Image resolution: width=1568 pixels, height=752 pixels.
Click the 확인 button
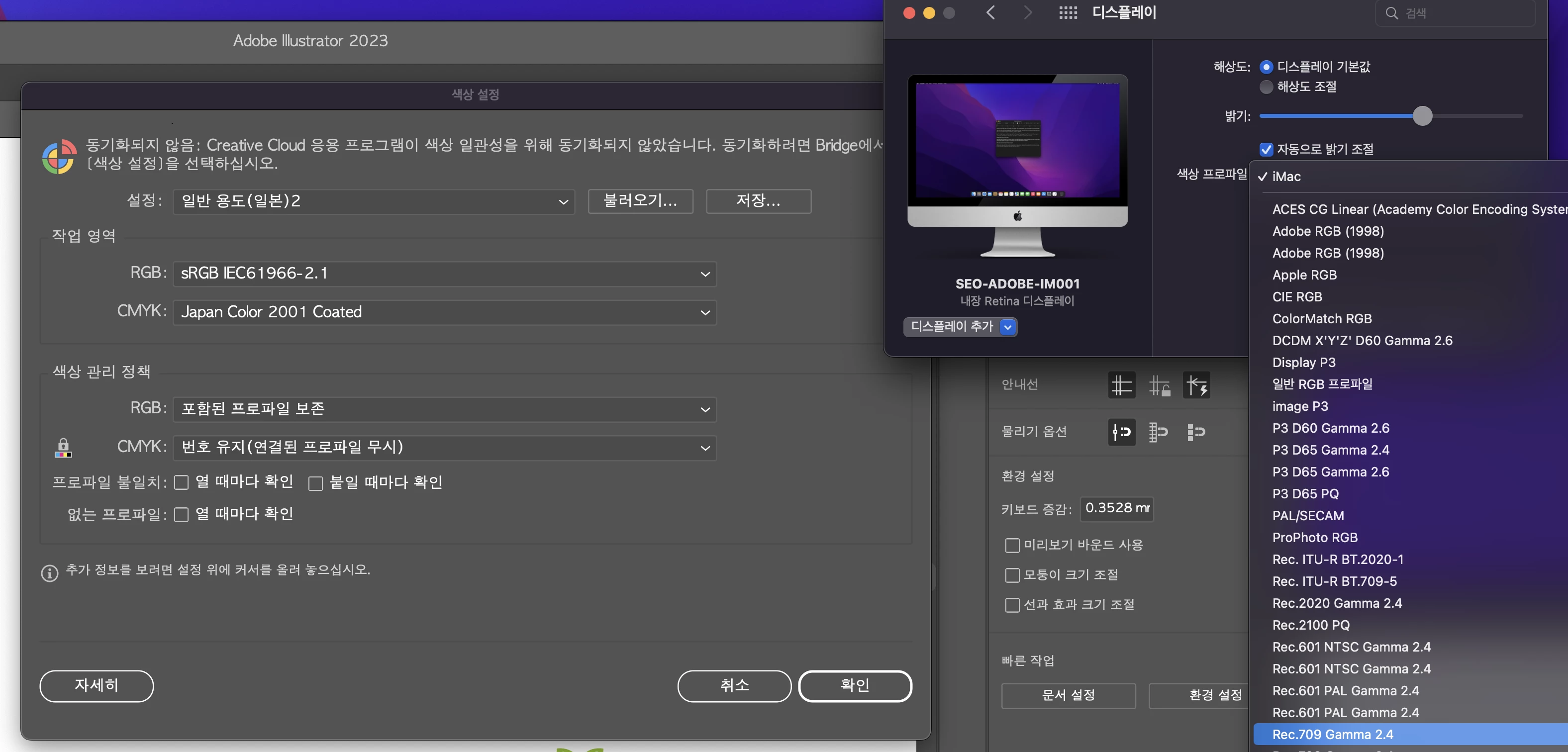[854, 686]
